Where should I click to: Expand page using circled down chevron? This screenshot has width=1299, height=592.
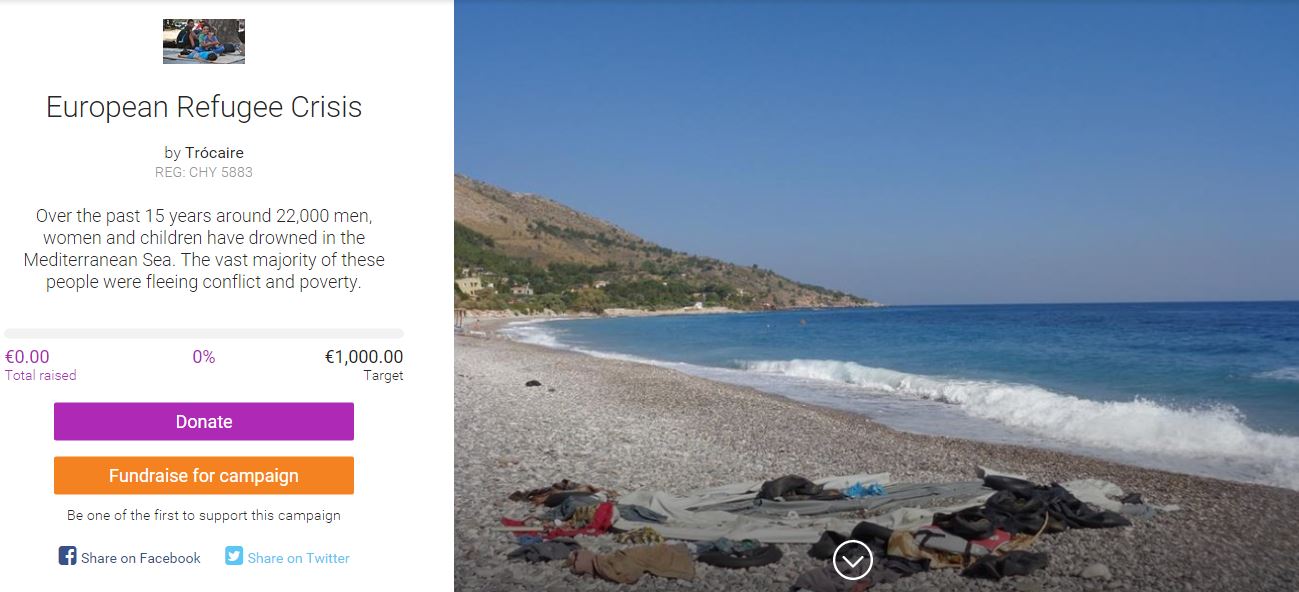click(x=853, y=561)
